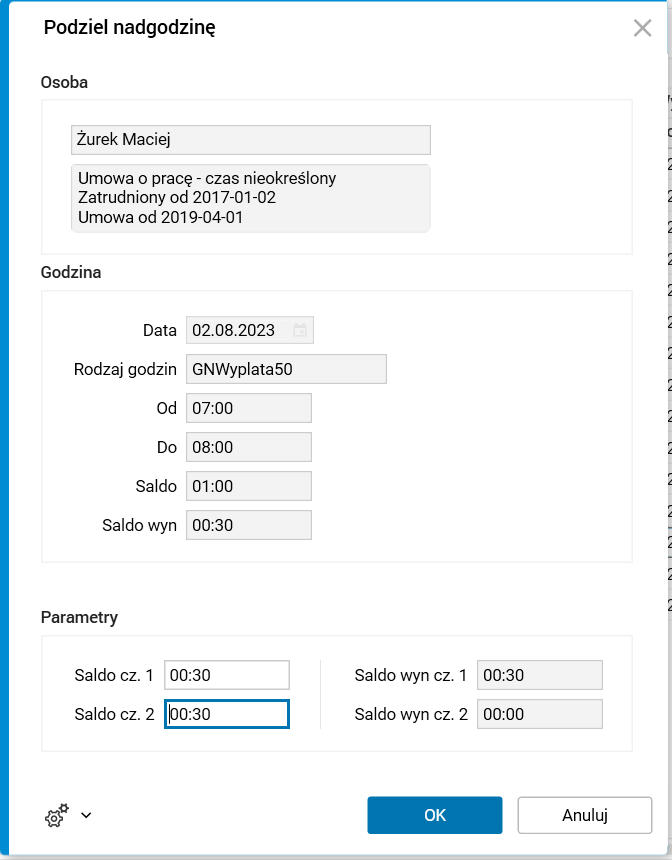This screenshot has height=860, width=672.
Task: Select the Saldo wyn field showing 00:30
Action: [249, 525]
